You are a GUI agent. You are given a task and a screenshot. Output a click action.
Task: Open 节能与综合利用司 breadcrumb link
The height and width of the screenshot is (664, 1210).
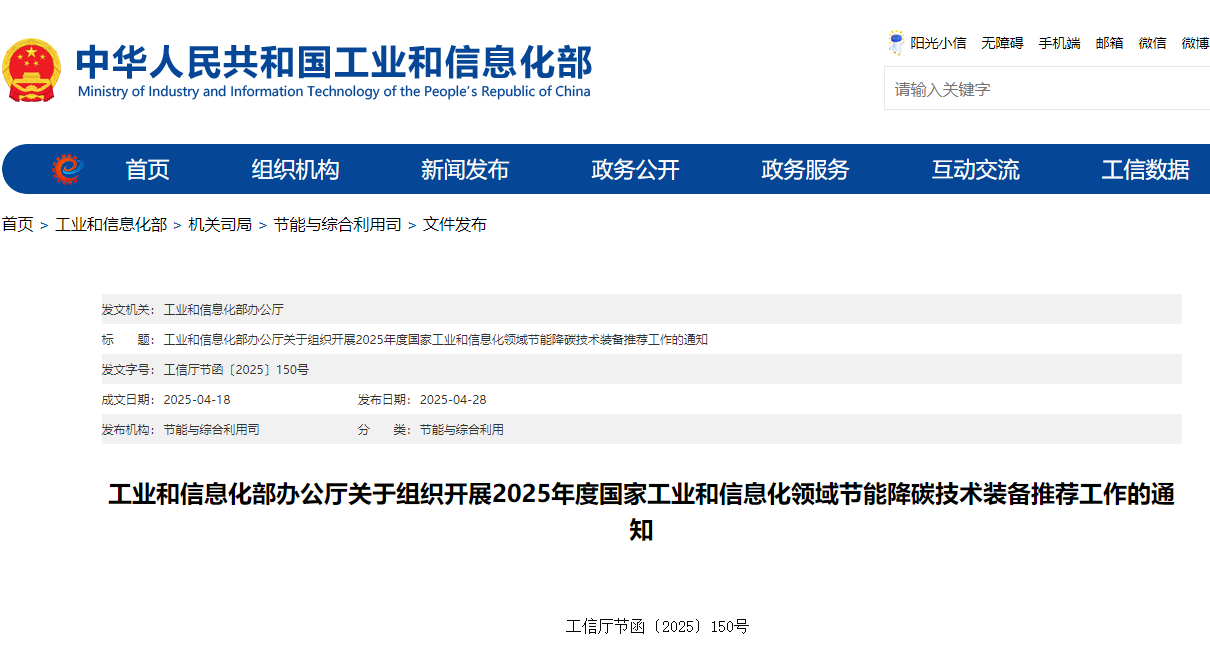(x=337, y=225)
